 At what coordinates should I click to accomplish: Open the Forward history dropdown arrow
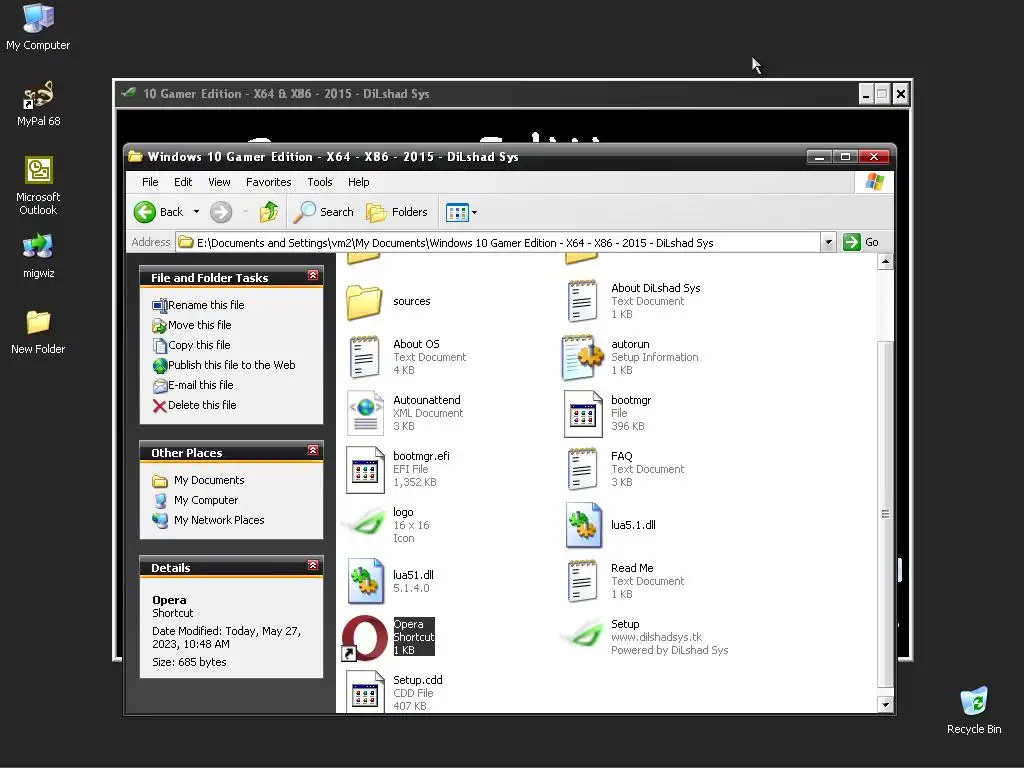tap(245, 212)
